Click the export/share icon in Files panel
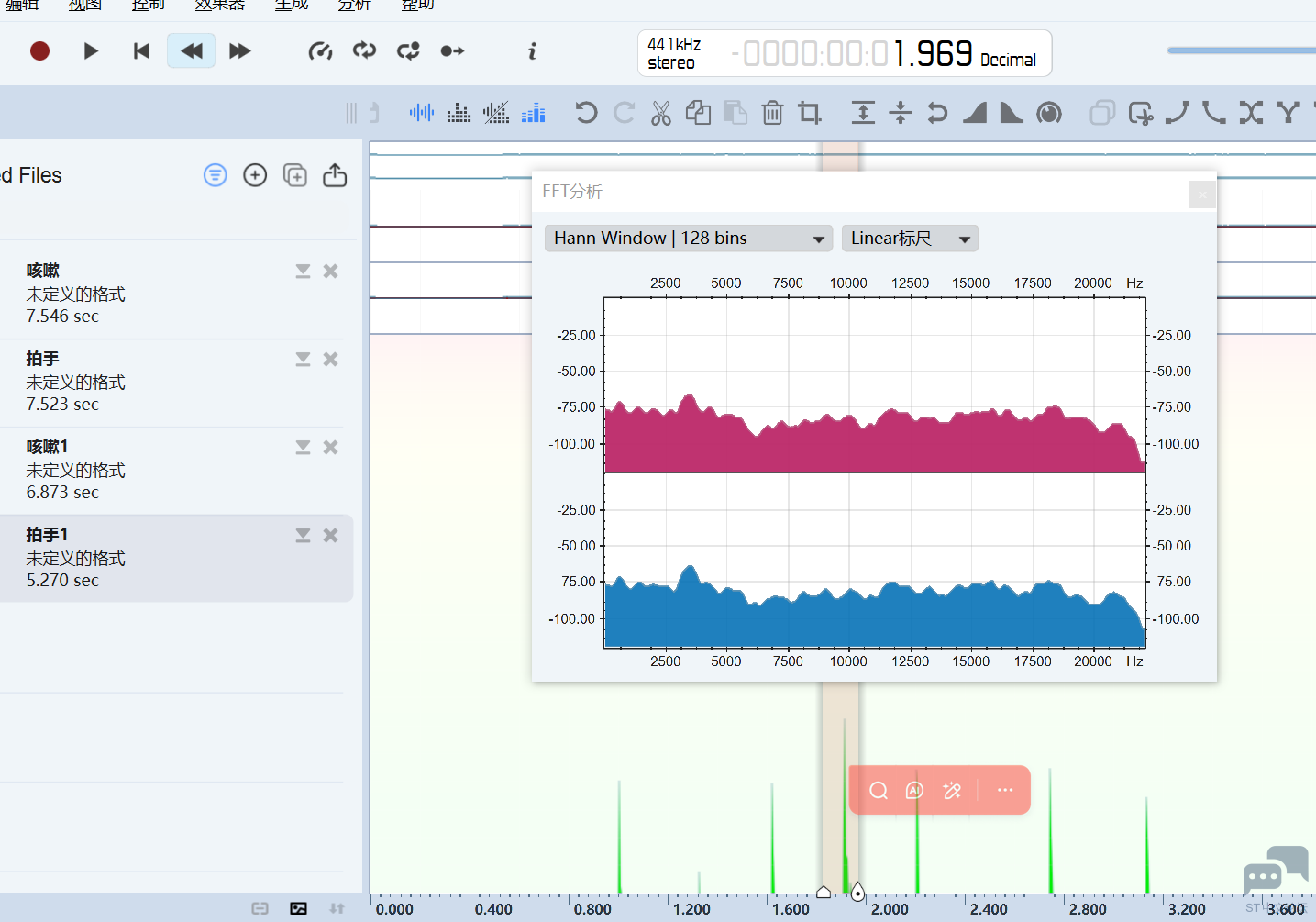This screenshot has width=1316, height=922. tap(335, 175)
